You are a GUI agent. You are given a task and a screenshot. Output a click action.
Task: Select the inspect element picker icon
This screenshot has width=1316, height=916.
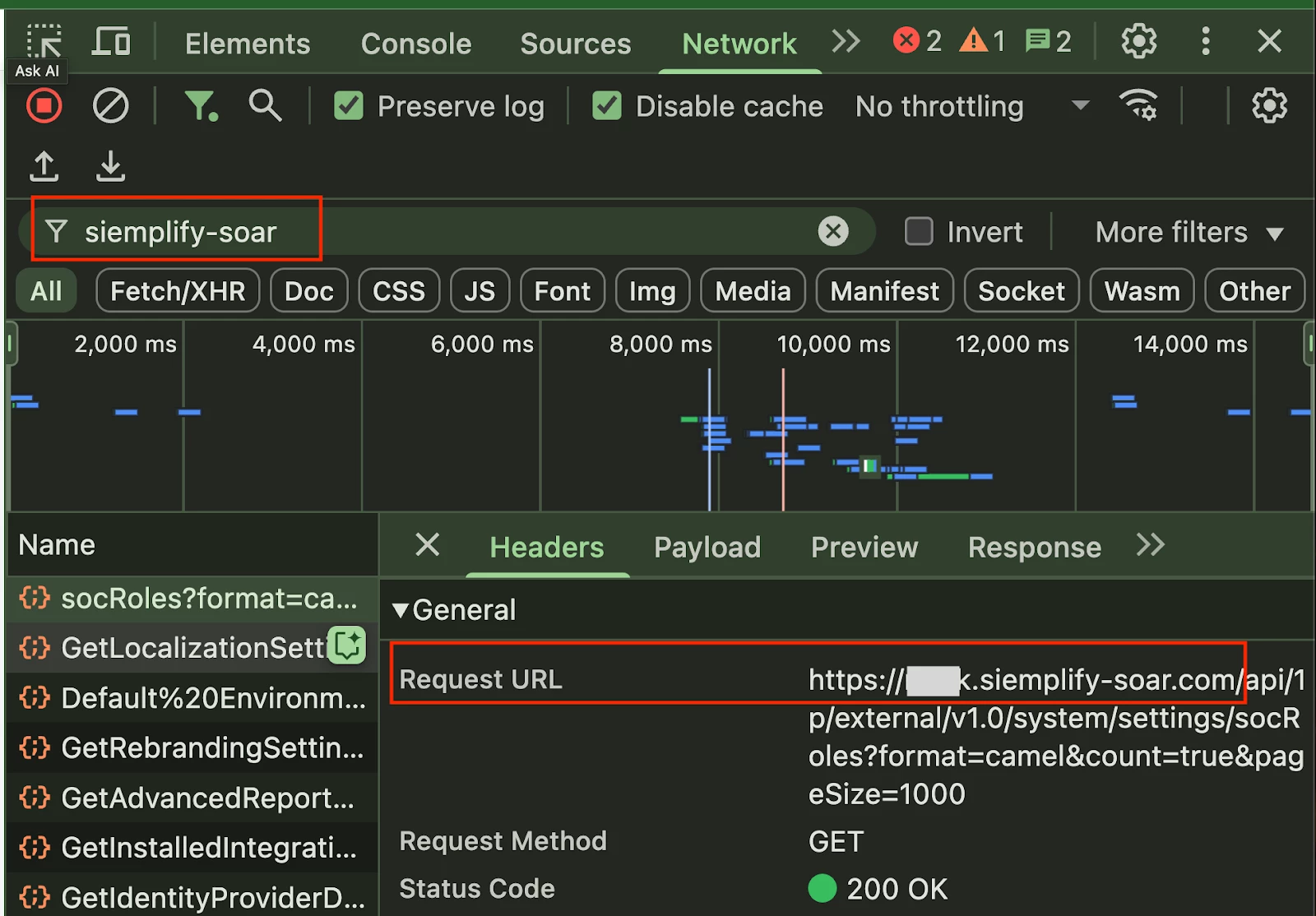[44, 41]
